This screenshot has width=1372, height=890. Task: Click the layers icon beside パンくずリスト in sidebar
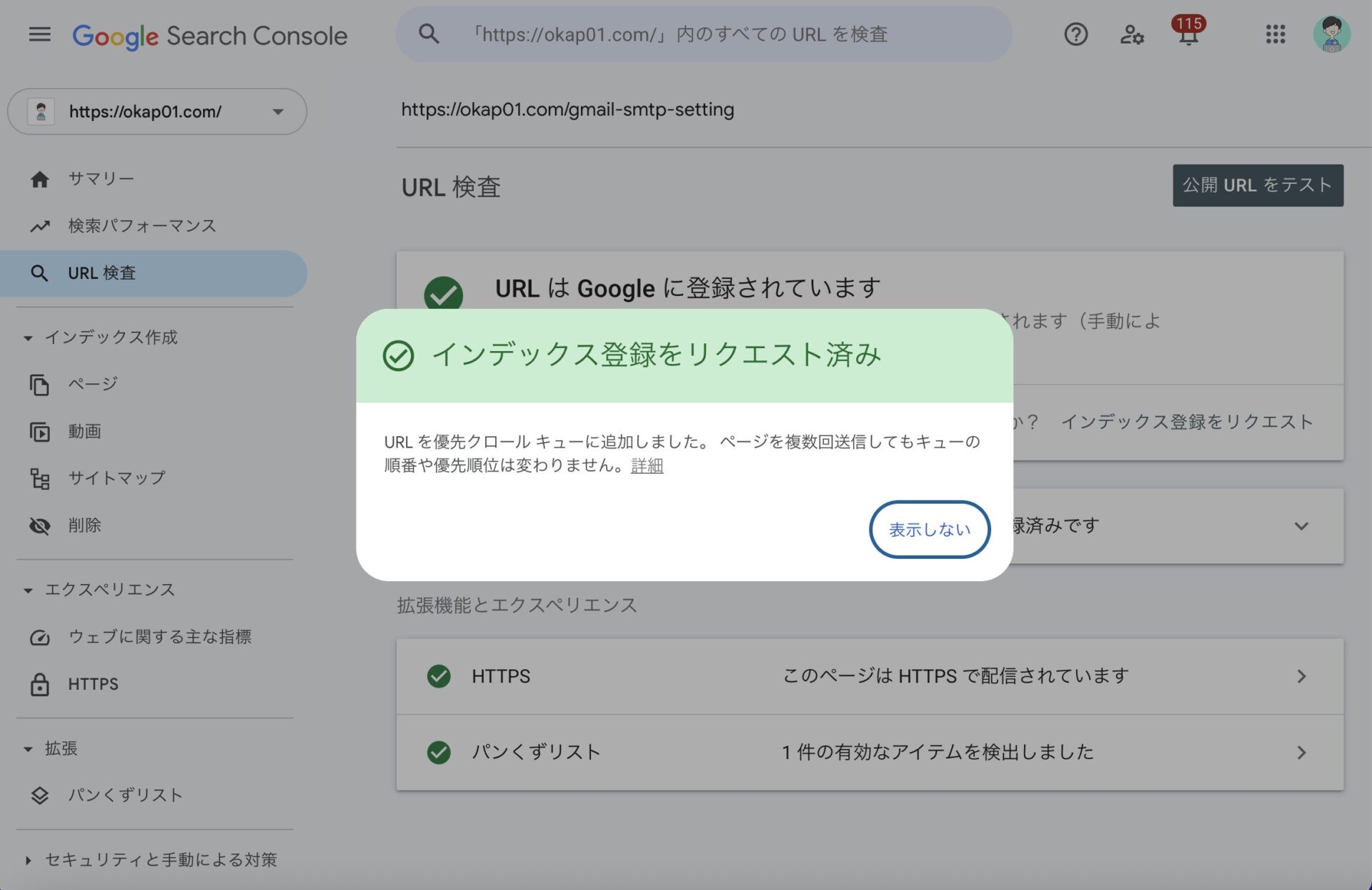pos(40,796)
